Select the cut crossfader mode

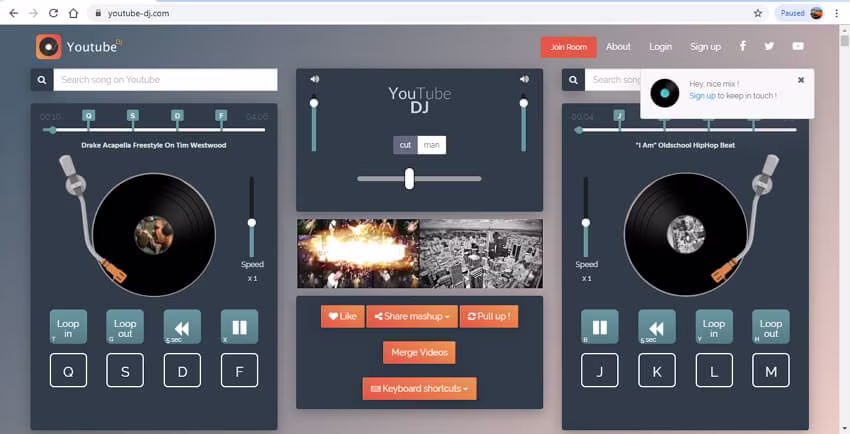click(x=405, y=145)
